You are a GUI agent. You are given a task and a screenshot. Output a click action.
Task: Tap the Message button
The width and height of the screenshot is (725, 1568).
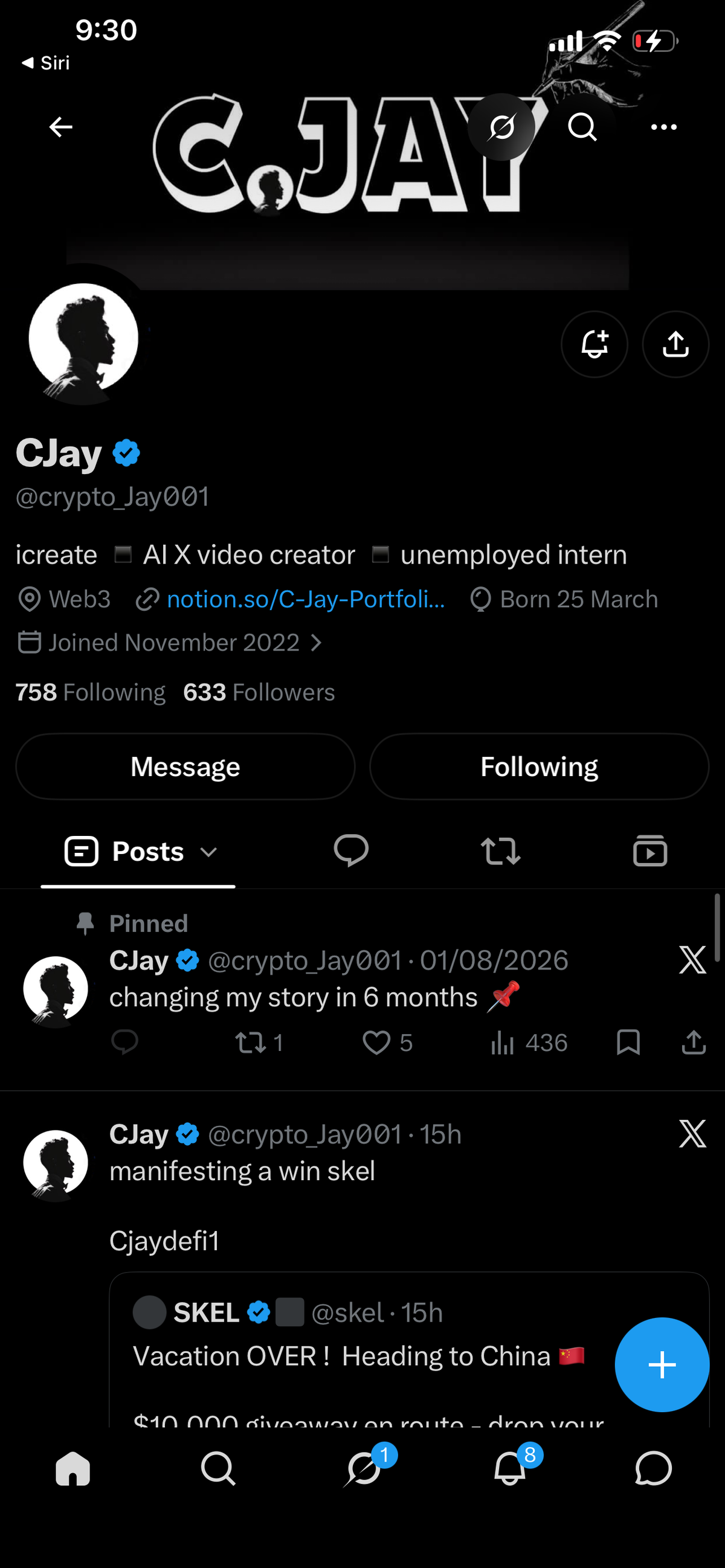click(x=185, y=766)
